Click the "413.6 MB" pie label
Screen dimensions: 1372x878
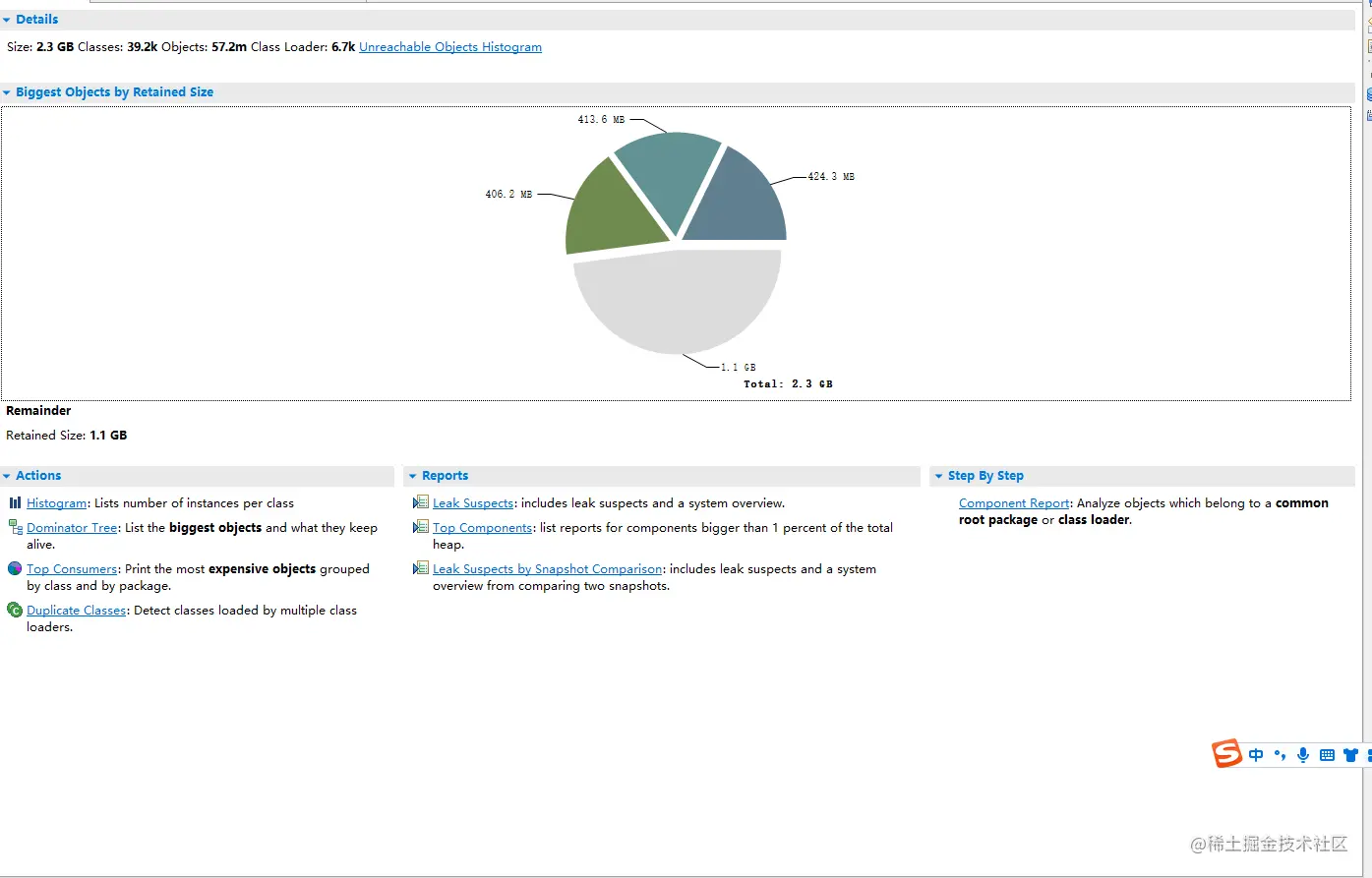[x=601, y=119]
